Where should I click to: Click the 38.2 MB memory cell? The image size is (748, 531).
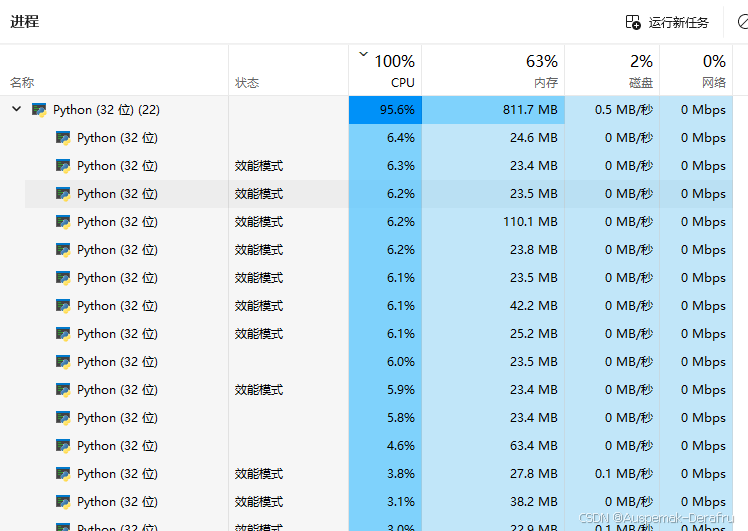coord(493,502)
